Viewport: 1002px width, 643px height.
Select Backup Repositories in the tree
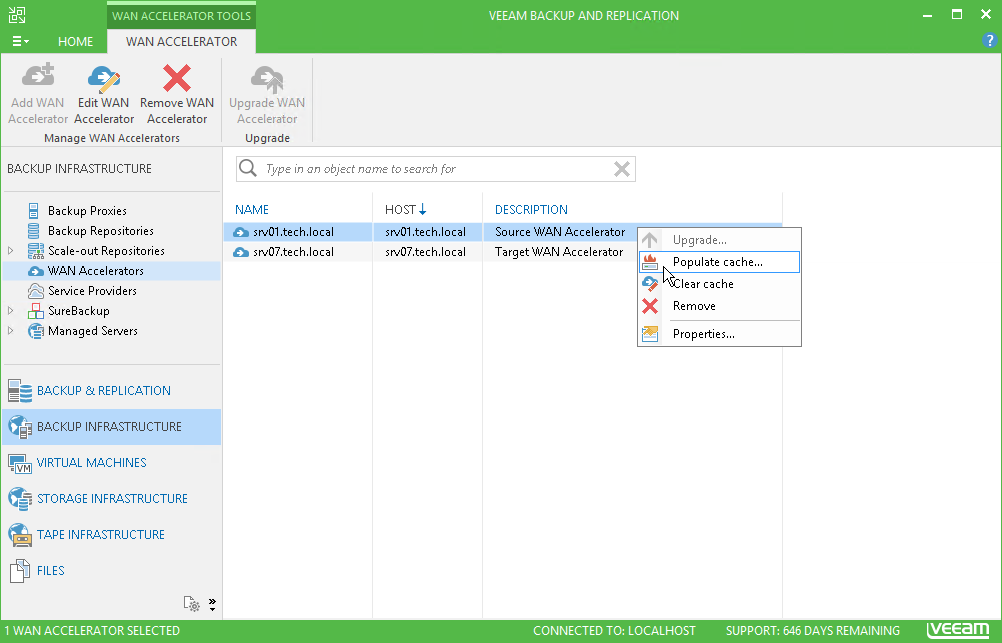(100, 231)
